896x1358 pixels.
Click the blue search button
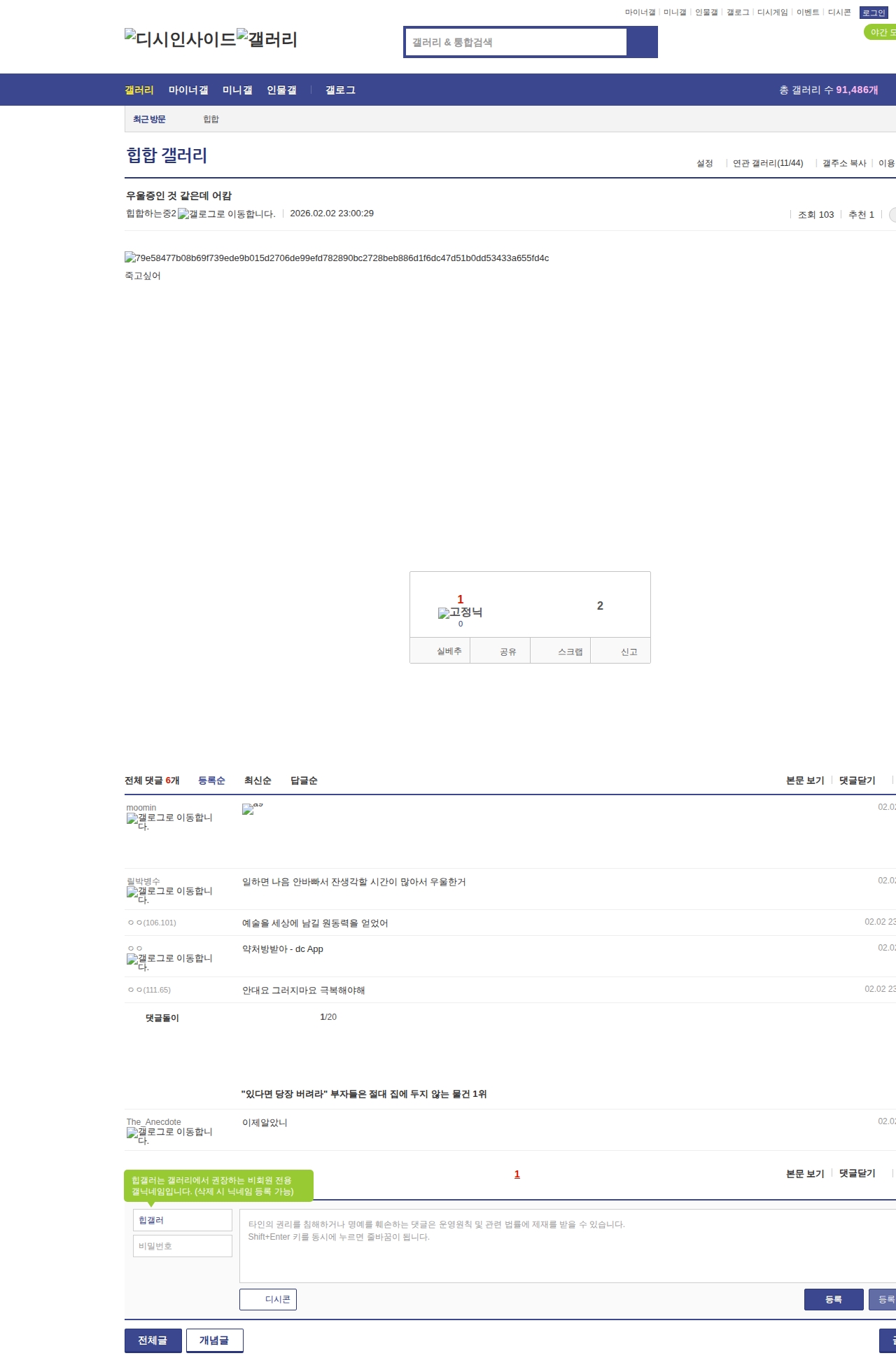[642, 42]
